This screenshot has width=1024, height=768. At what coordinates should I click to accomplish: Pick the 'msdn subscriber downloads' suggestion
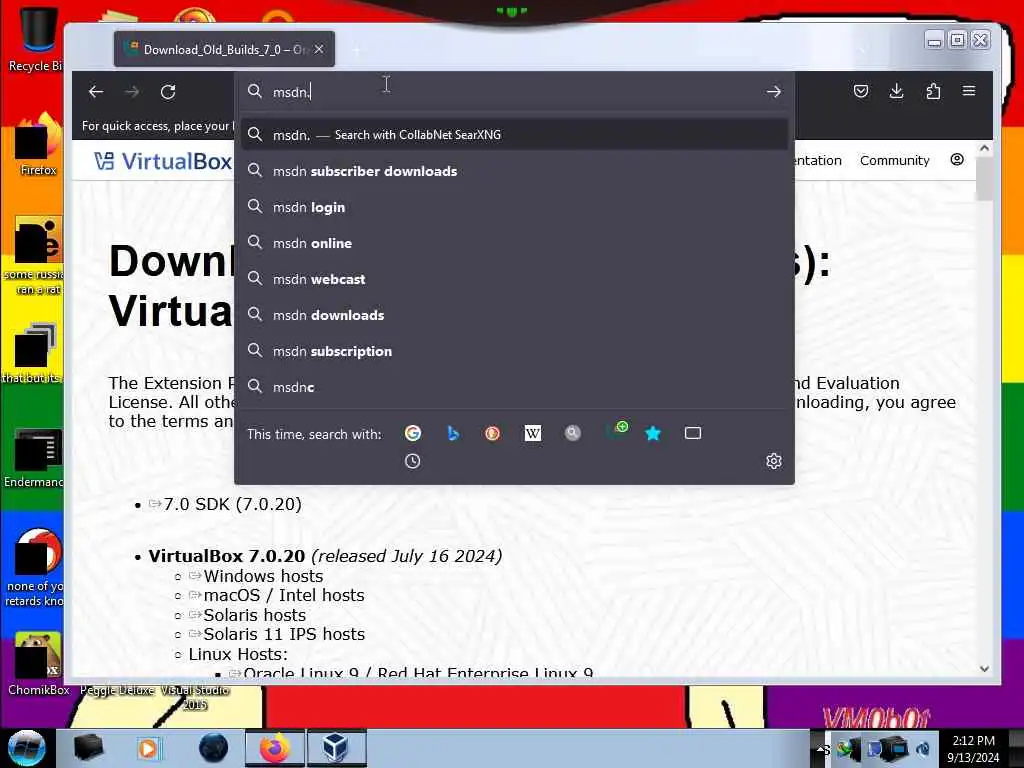click(515, 171)
